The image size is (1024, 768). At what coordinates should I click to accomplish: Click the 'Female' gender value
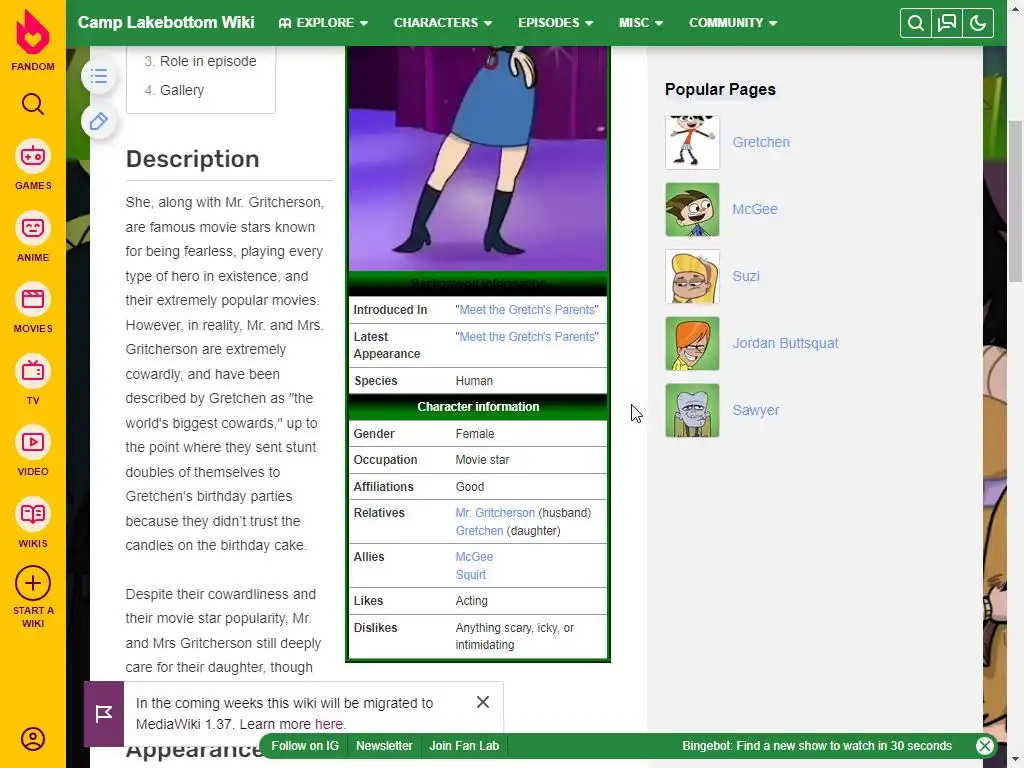tap(475, 434)
